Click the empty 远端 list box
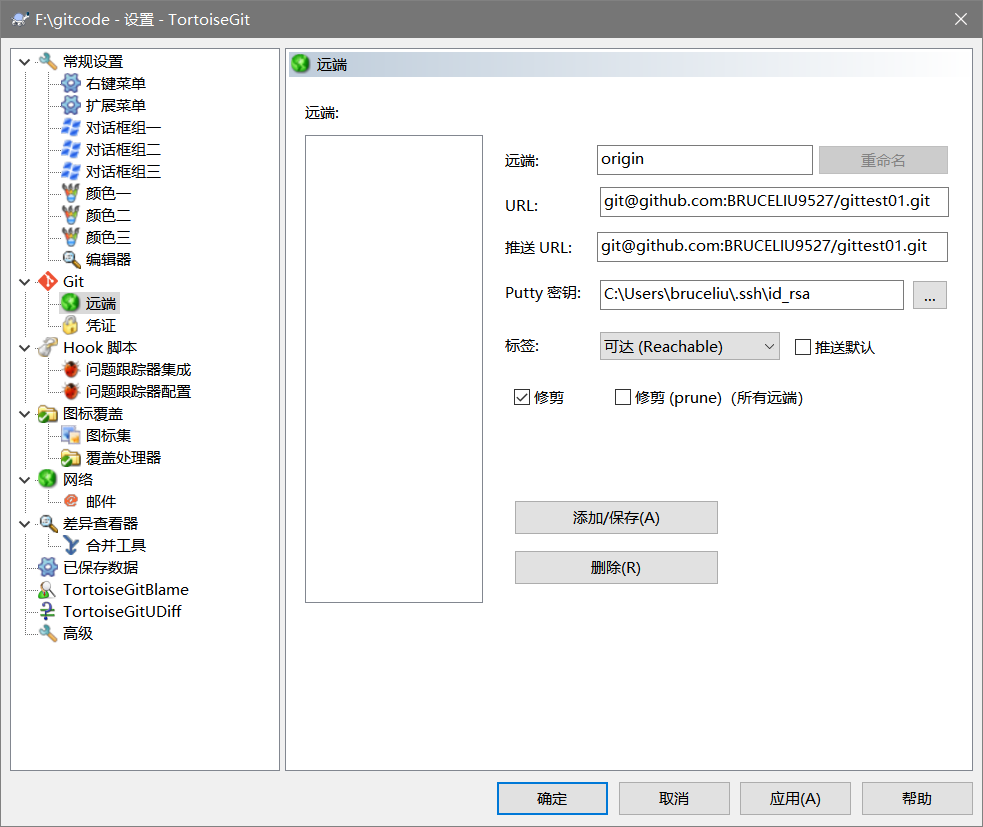983x827 pixels. click(394, 369)
